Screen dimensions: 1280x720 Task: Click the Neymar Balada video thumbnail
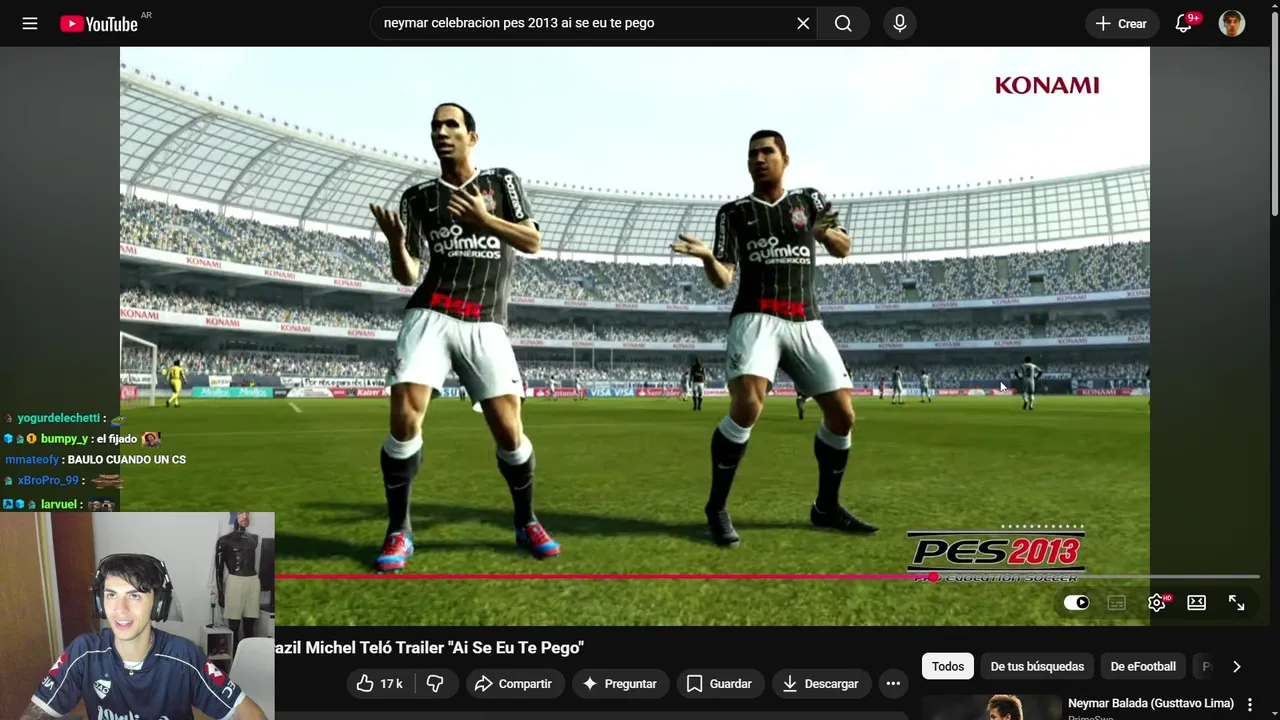pos(991,707)
